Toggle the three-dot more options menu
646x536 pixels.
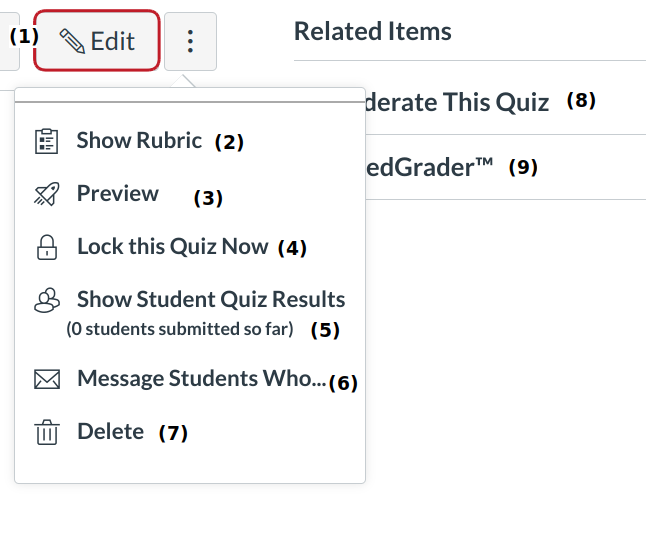click(x=190, y=41)
